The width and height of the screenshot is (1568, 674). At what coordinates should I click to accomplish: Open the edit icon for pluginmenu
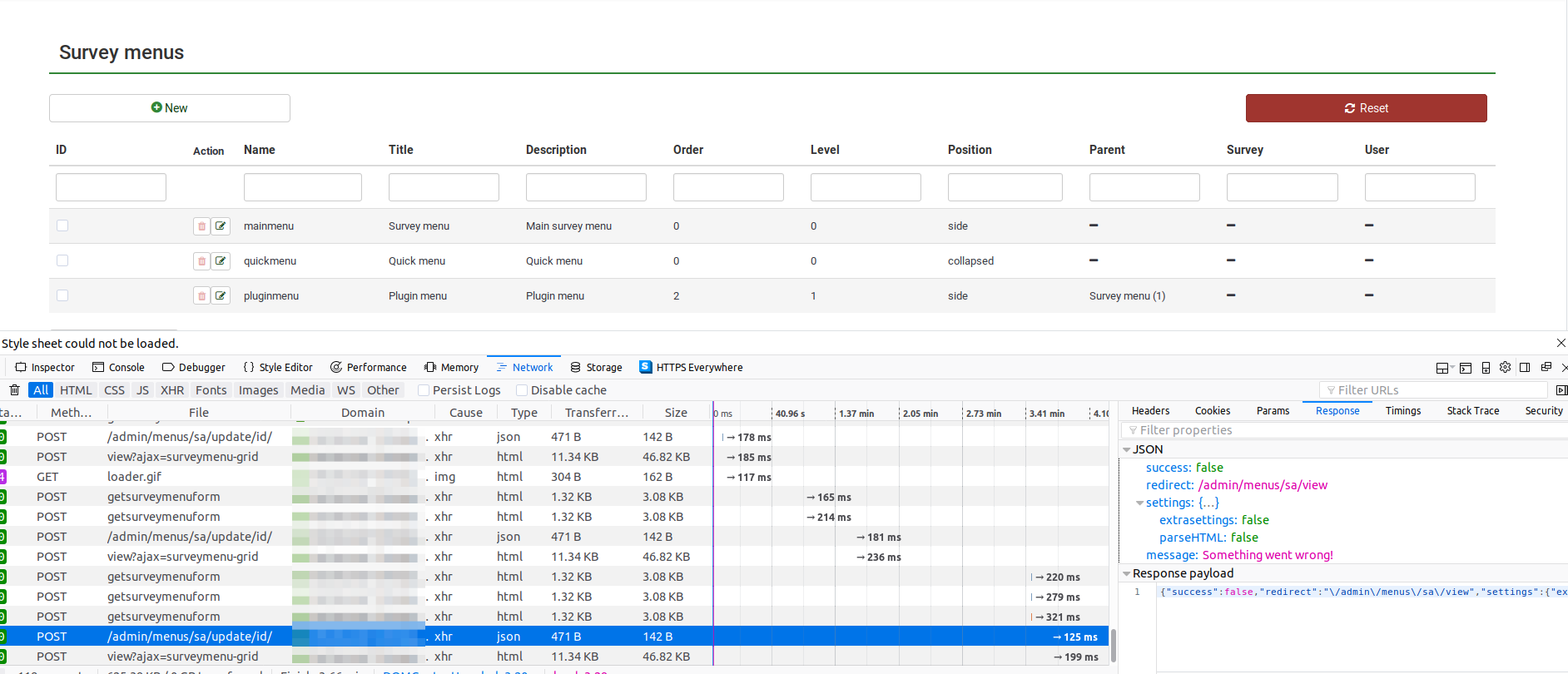click(221, 296)
